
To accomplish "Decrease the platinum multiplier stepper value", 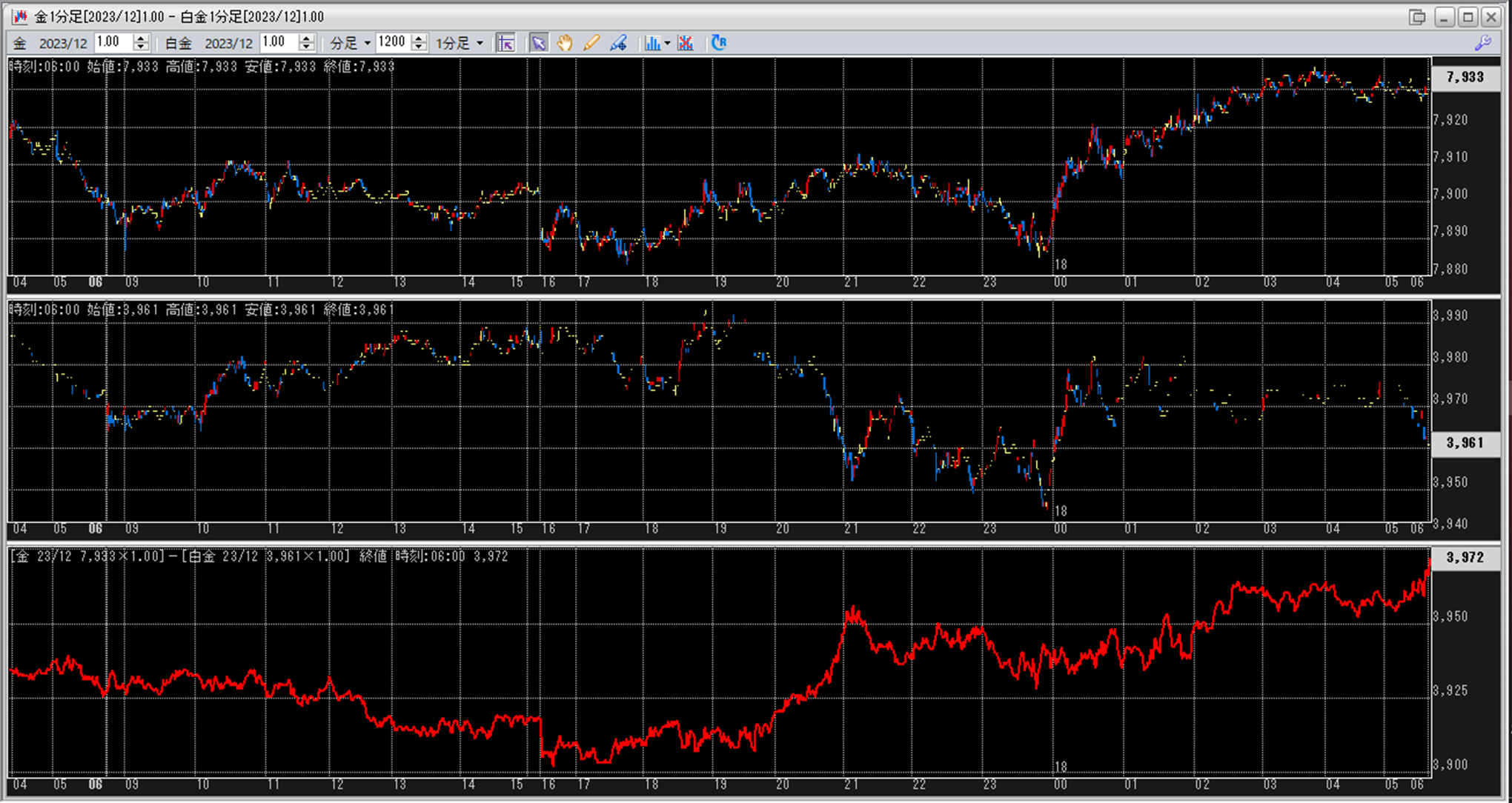I will pyautogui.click(x=306, y=47).
